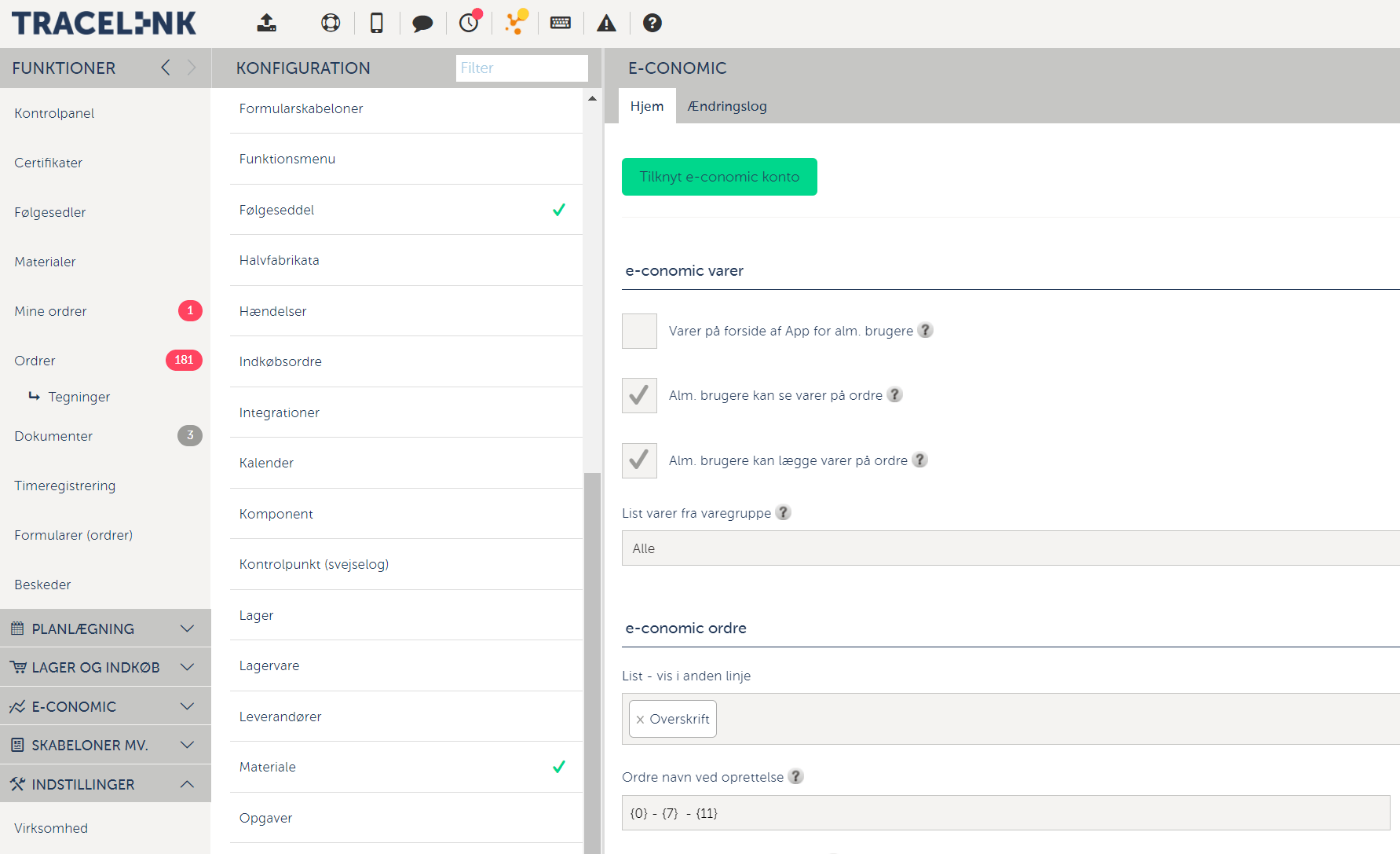
Task: Click the Filter input field
Action: click(x=521, y=68)
